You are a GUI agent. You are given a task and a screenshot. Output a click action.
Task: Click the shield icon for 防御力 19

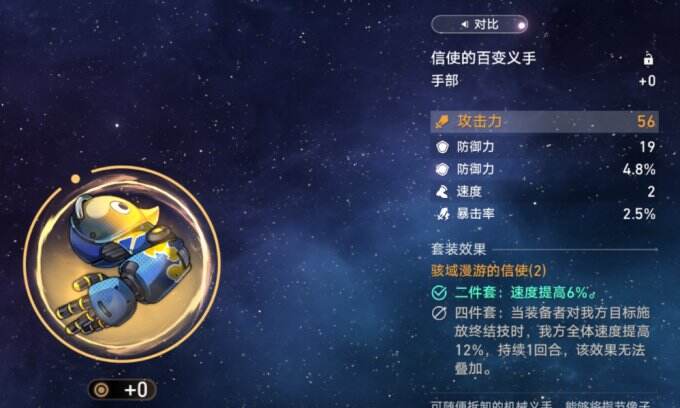442,147
